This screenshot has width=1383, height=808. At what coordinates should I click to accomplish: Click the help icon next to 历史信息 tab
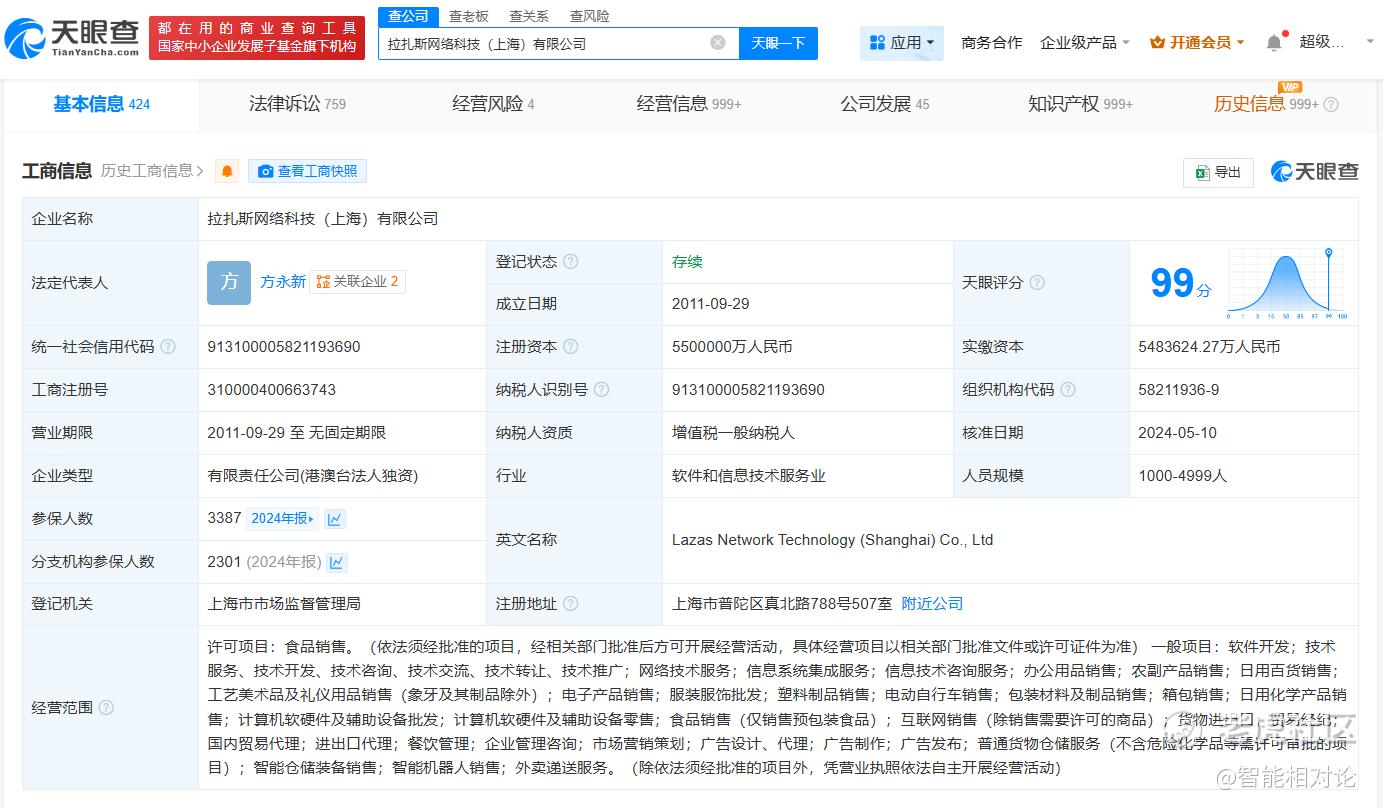[x=1331, y=104]
